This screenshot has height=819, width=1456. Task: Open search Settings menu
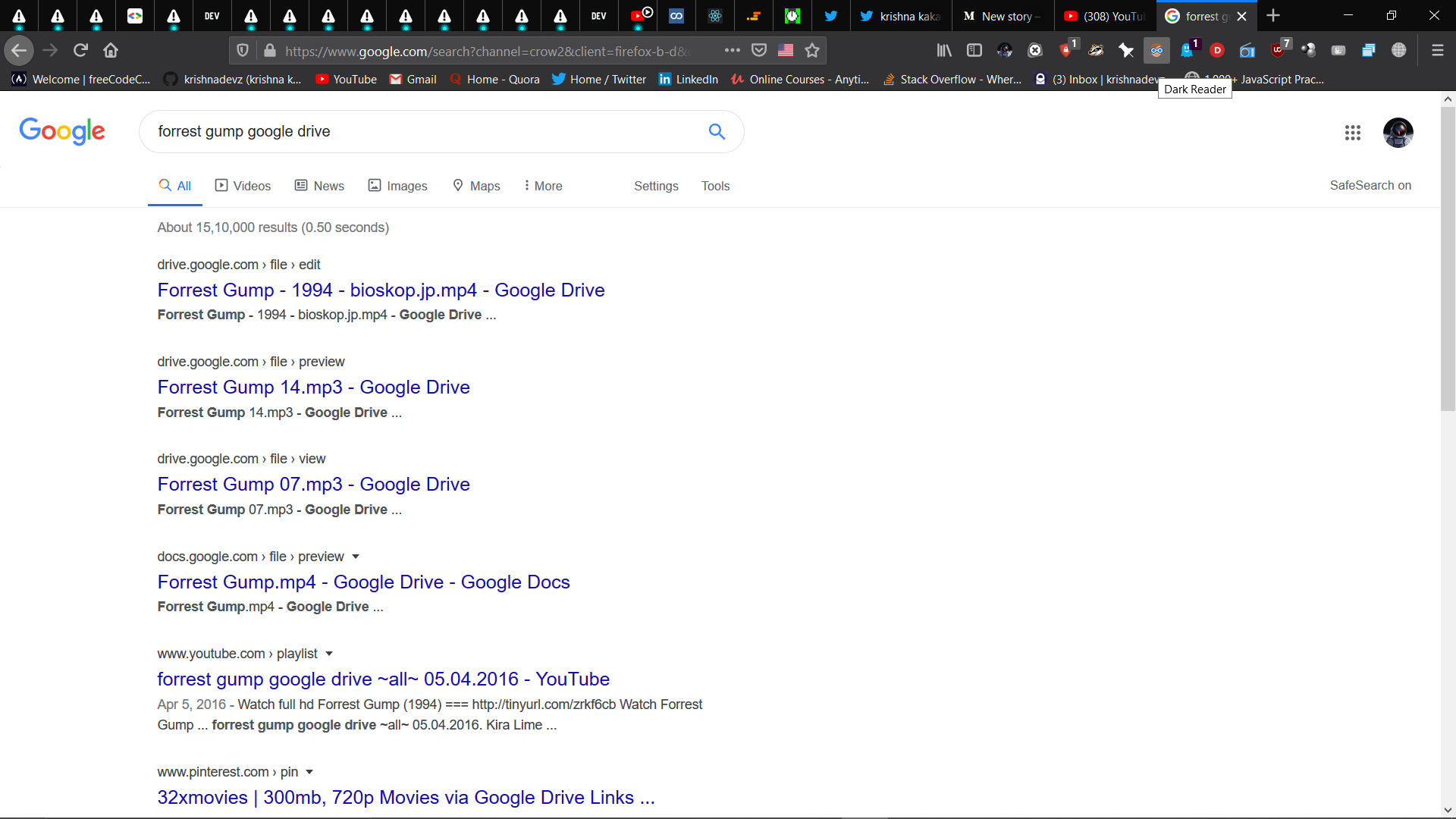pos(656,186)
